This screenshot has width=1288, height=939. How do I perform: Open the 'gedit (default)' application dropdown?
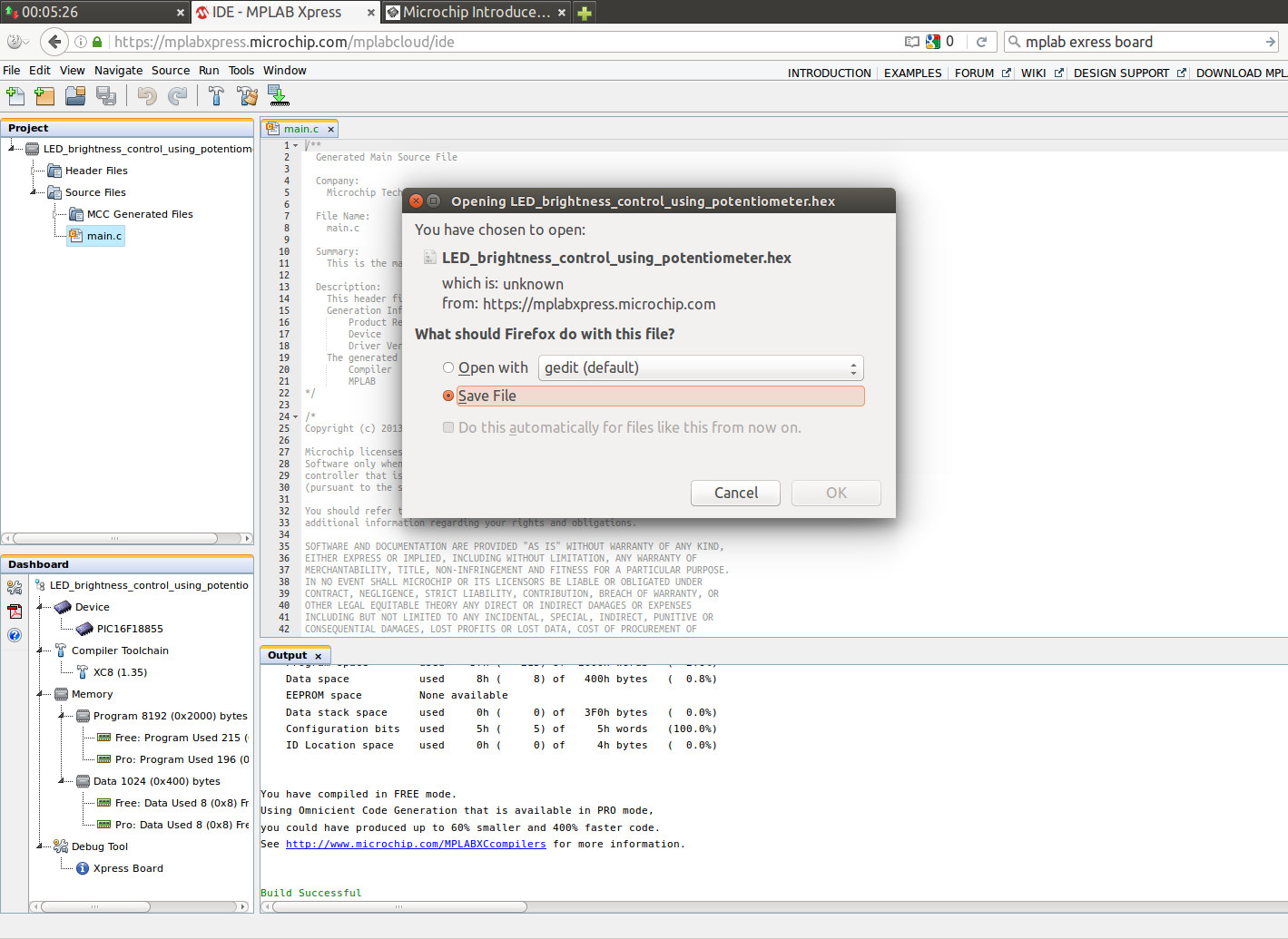click(x=701, y=367)
